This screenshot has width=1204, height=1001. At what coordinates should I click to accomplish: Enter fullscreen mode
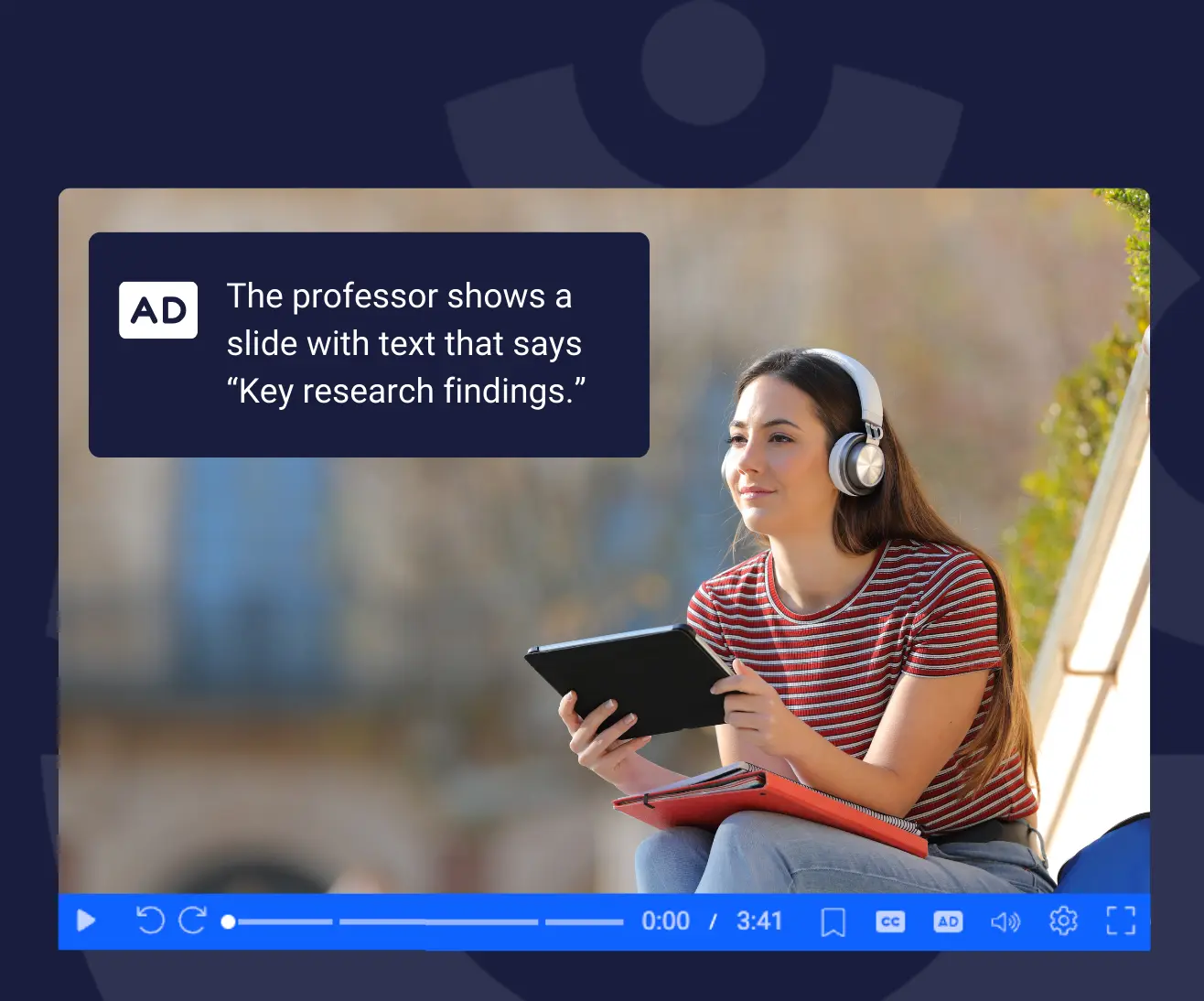[1121, 920]
